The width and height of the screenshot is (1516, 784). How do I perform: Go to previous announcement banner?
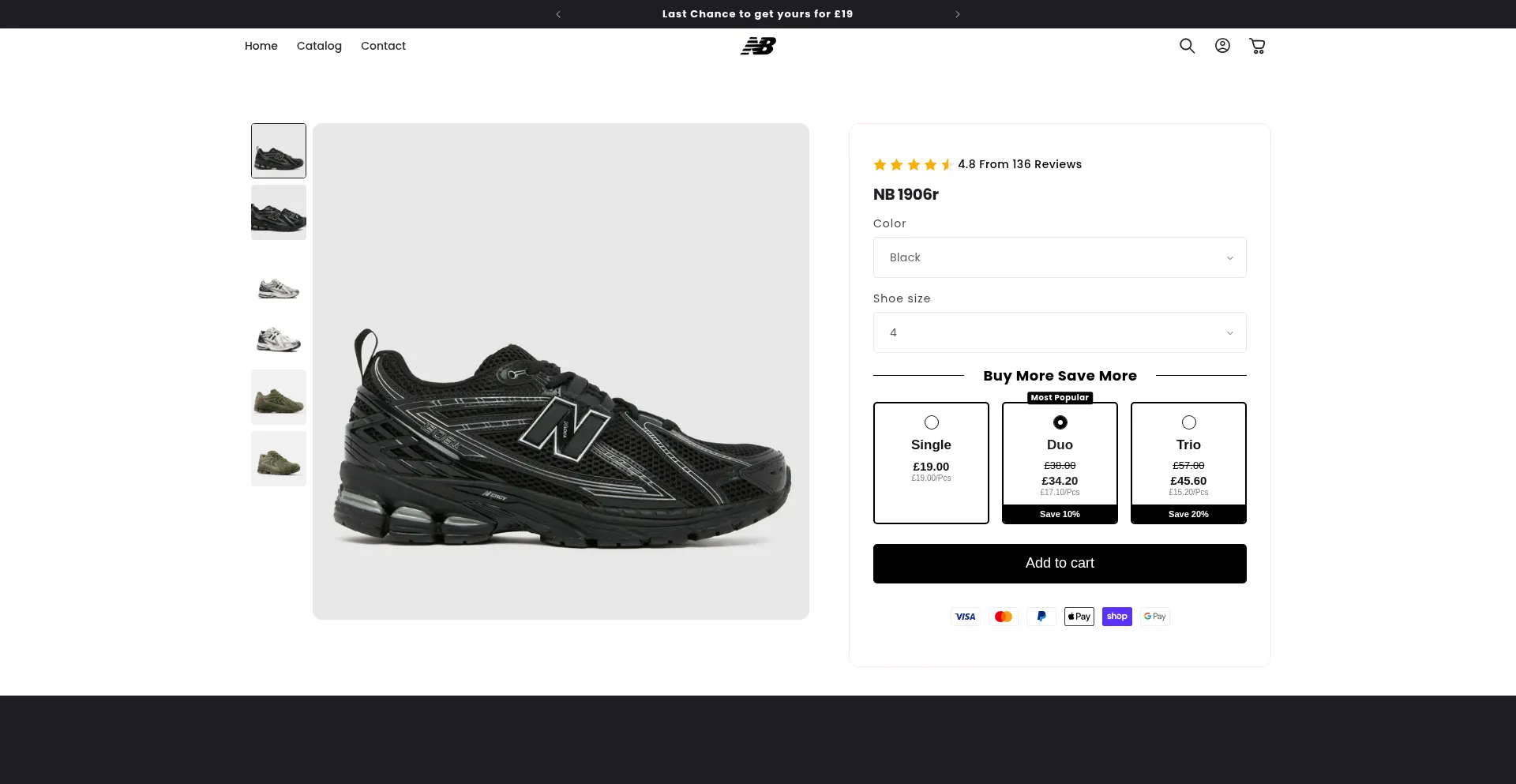[558, 14]
